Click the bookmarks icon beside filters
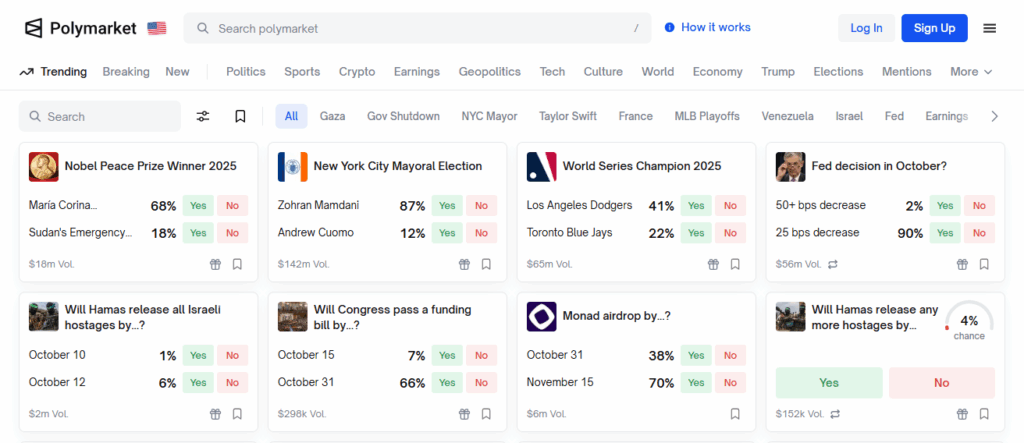1024x443 pixels. [x=240, y=116]
